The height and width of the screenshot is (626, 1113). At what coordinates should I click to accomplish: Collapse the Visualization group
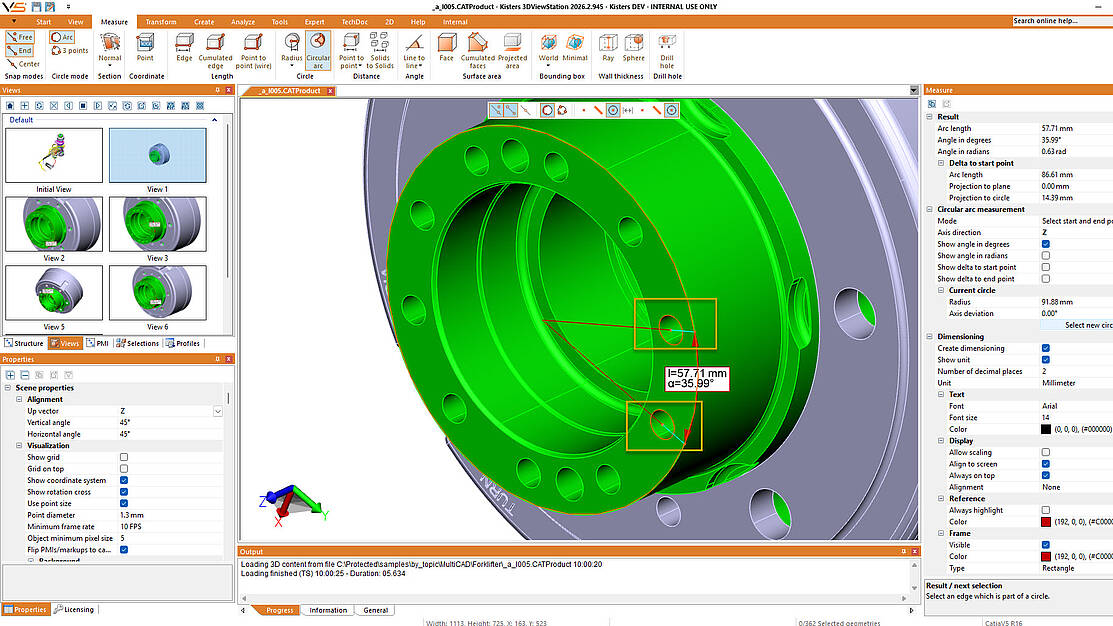pyautogui.click(x=19, y=446)
